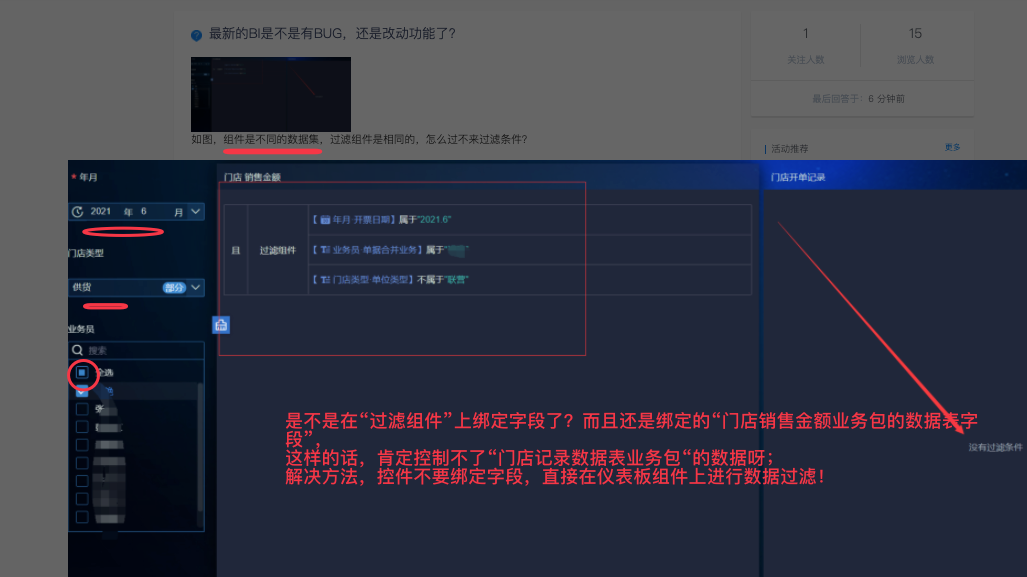Click the magnifier icon in the 业务员 search box
The width and height of the screenshot is (1027, 577).
point(77,350)
